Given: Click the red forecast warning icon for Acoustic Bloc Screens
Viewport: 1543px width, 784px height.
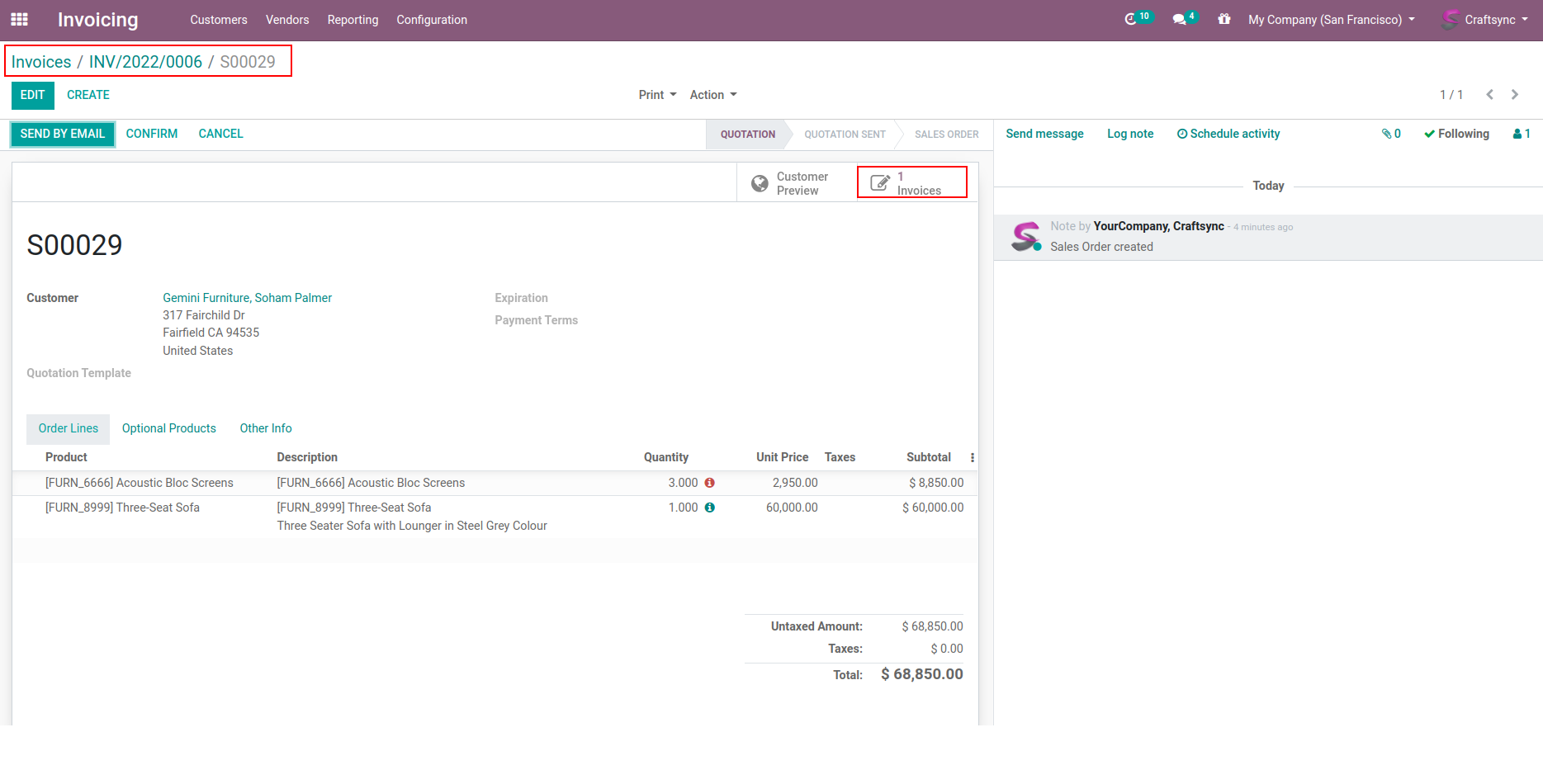Looking at the screenshot, I should point(709,483).
